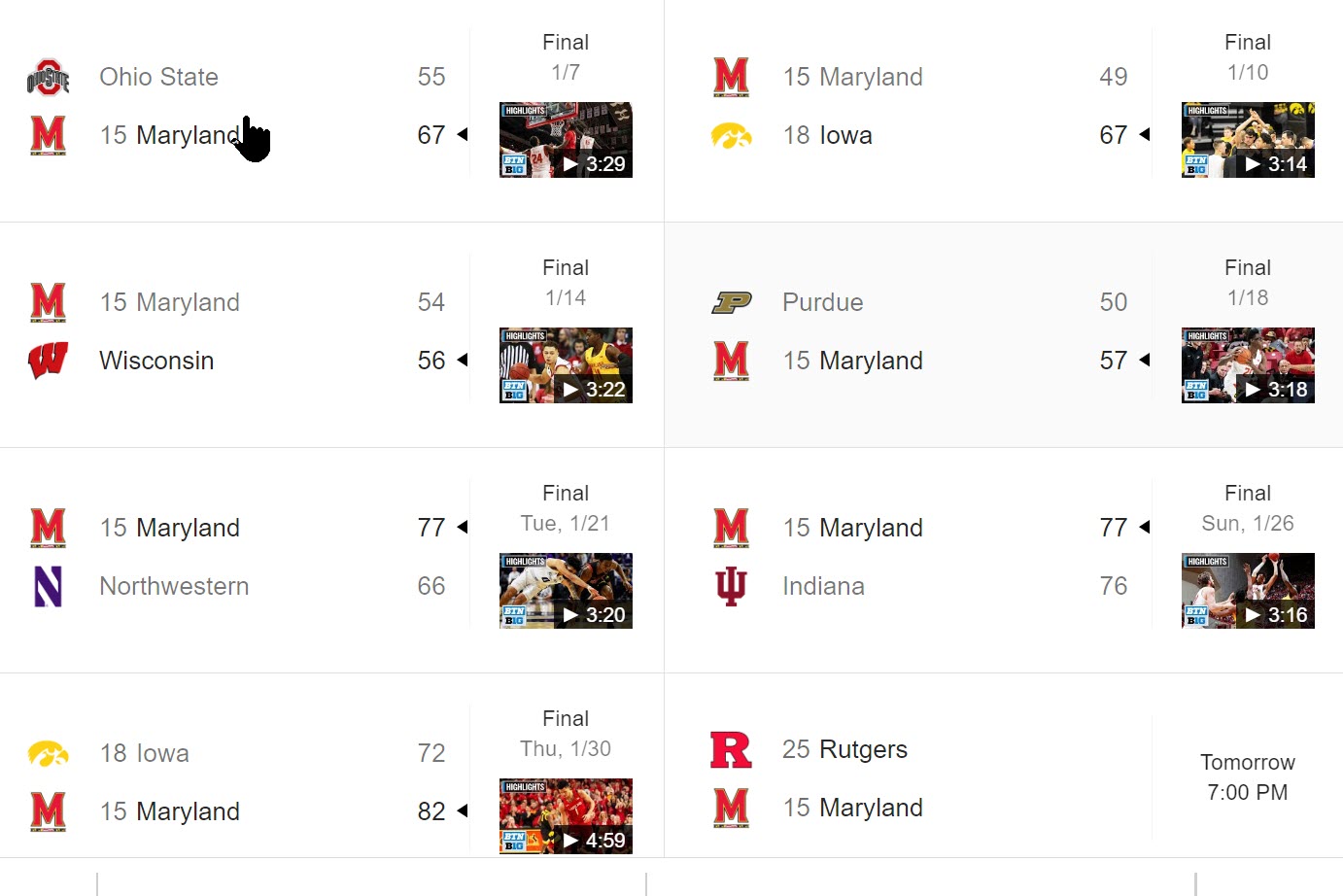
Task: Click the Wisconsin Badgers logo
Action: click(x=48, y=361)
